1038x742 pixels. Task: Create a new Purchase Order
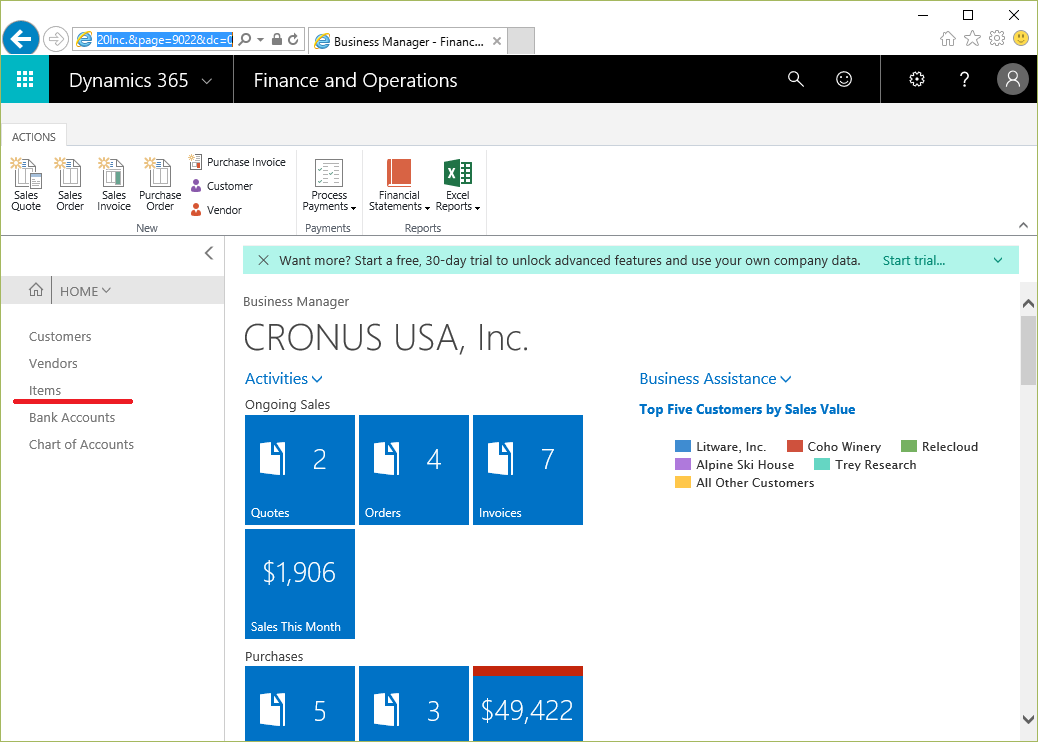pos(160,185)
